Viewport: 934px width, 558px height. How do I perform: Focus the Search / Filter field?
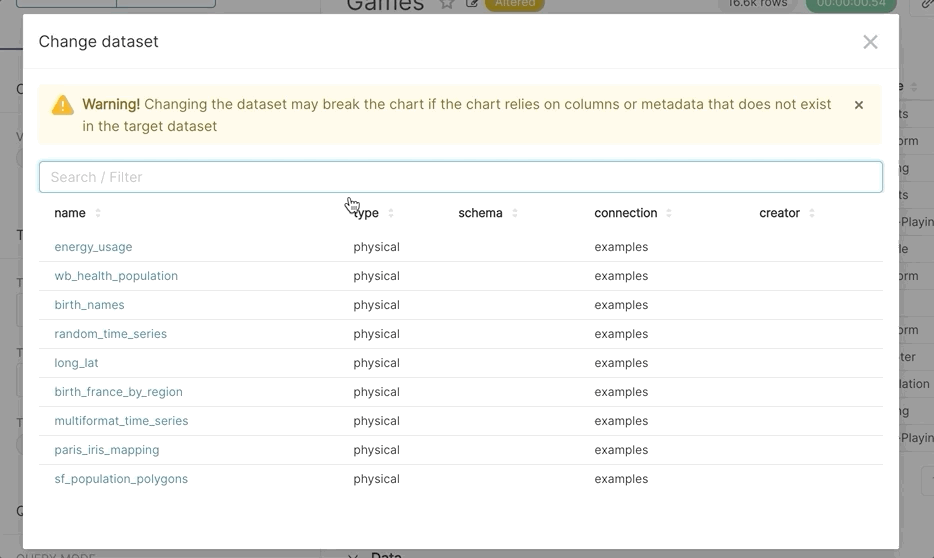tap(460, 177)
